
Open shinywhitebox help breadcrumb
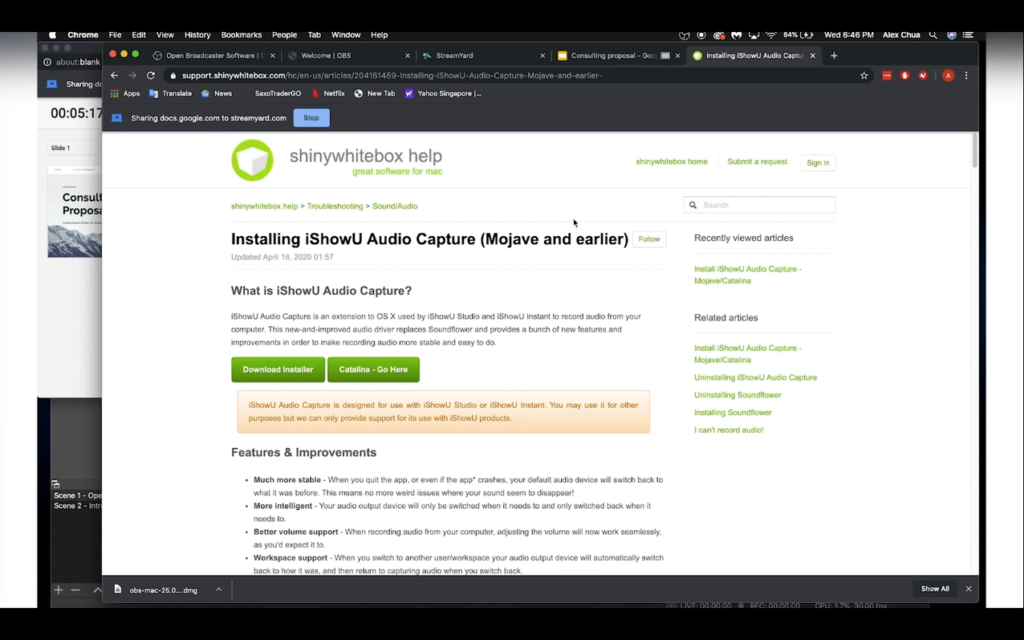(x=264, y=206)
